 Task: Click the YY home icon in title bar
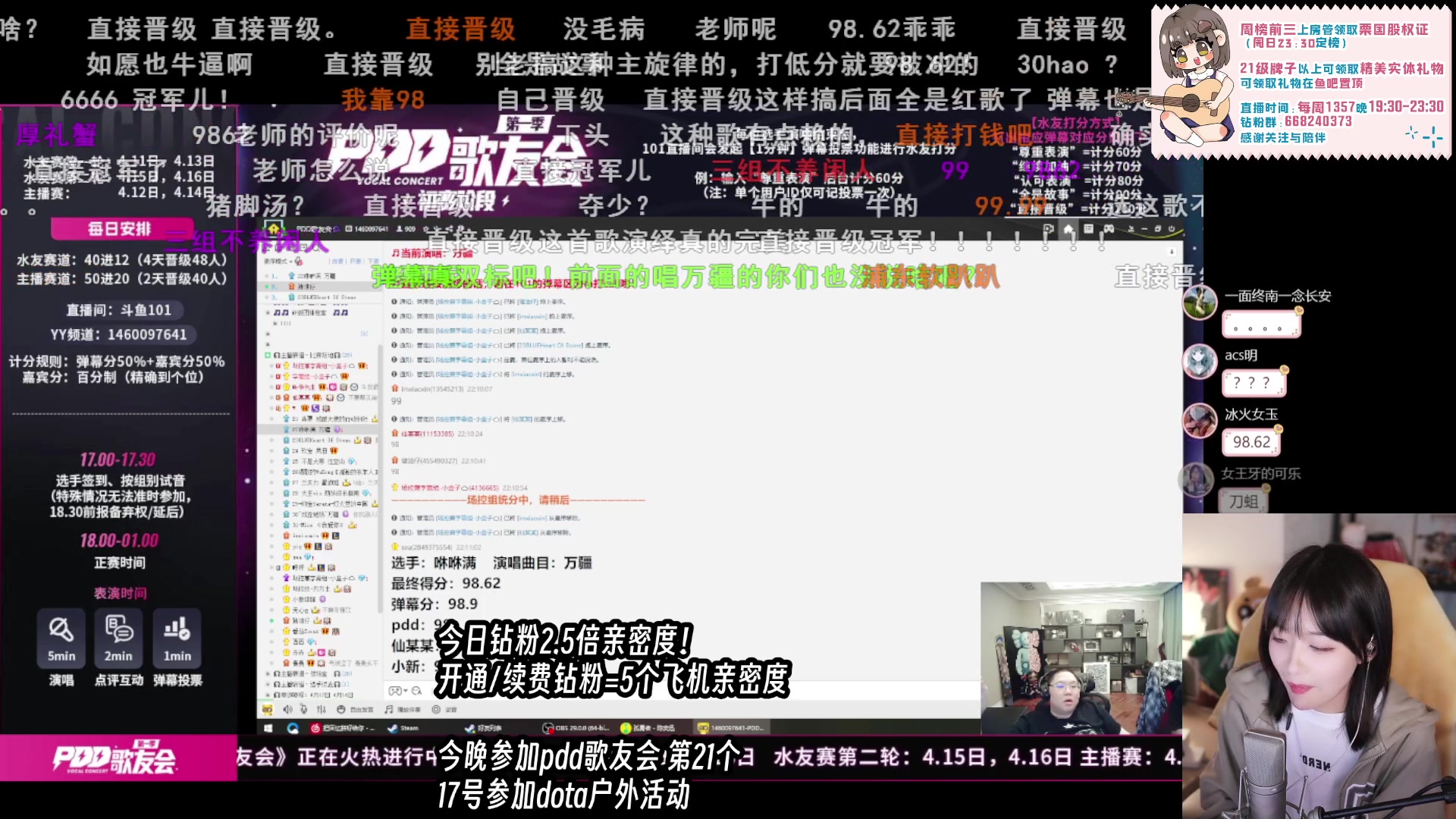(1068, 228)
